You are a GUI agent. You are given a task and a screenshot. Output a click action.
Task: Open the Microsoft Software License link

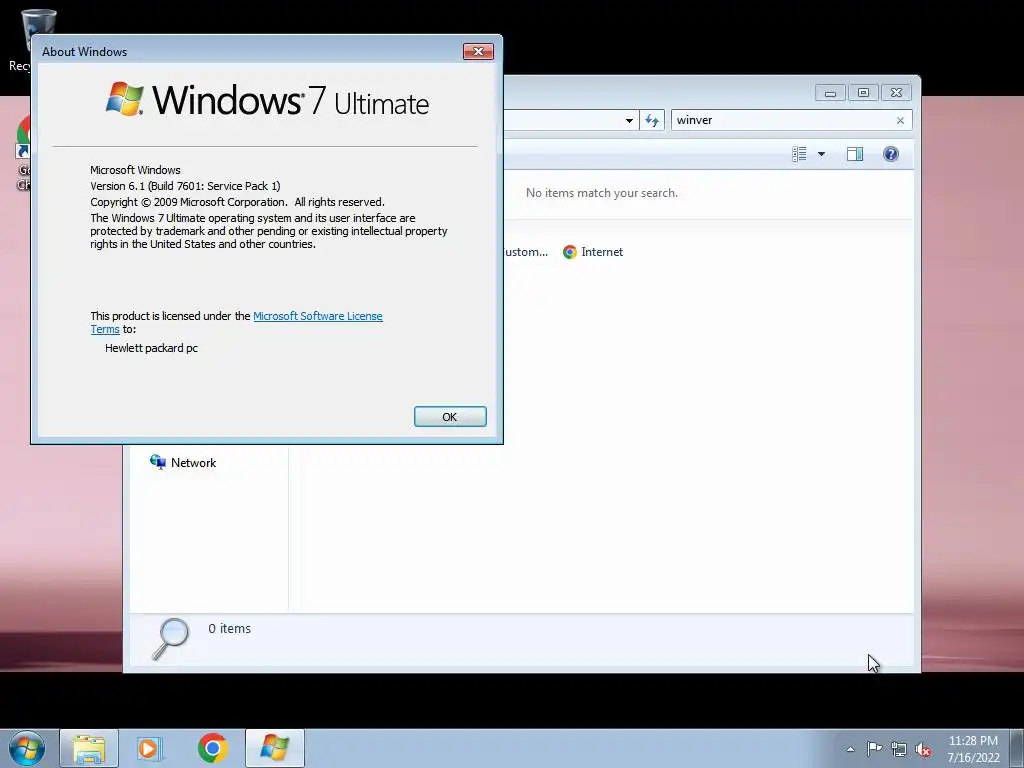pyautogui.click(x=317, y=316)
